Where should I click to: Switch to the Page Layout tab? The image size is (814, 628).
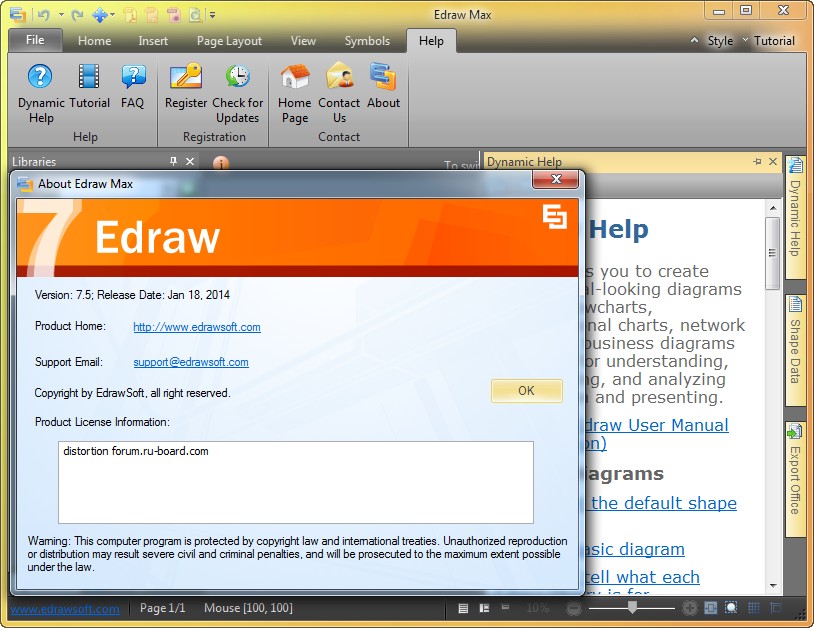coord(229,40)
